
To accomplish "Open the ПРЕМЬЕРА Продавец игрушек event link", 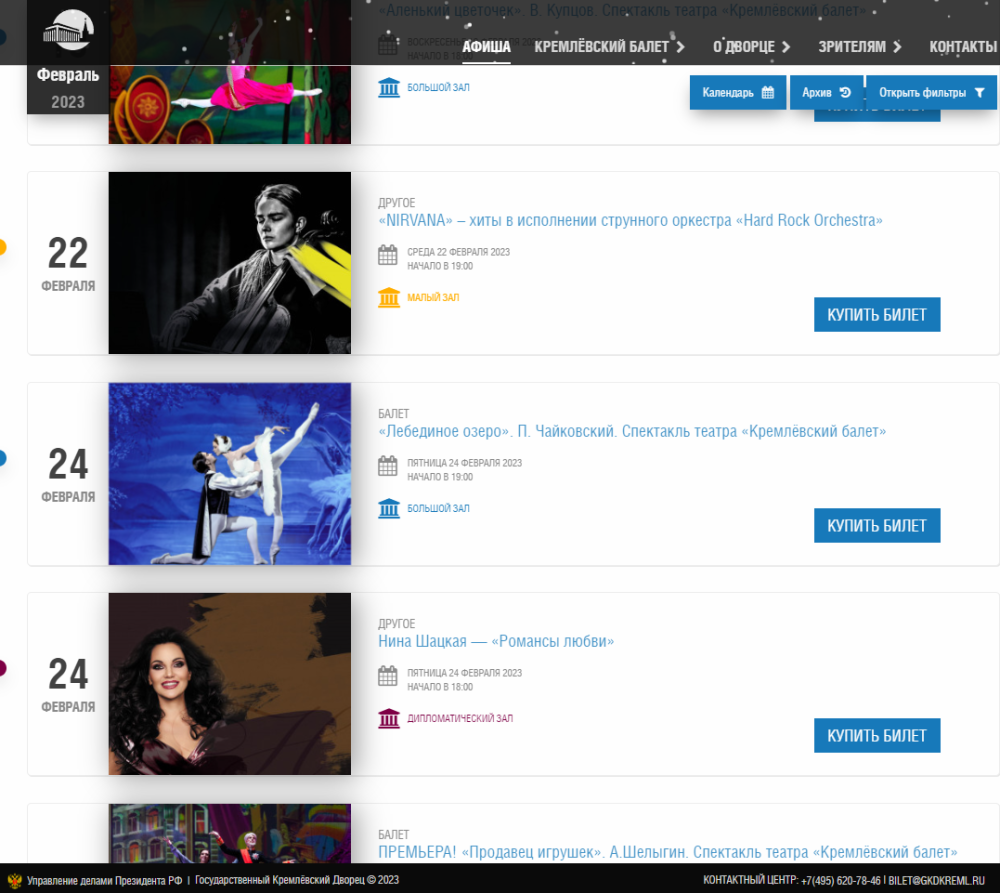I will point(668,852).
